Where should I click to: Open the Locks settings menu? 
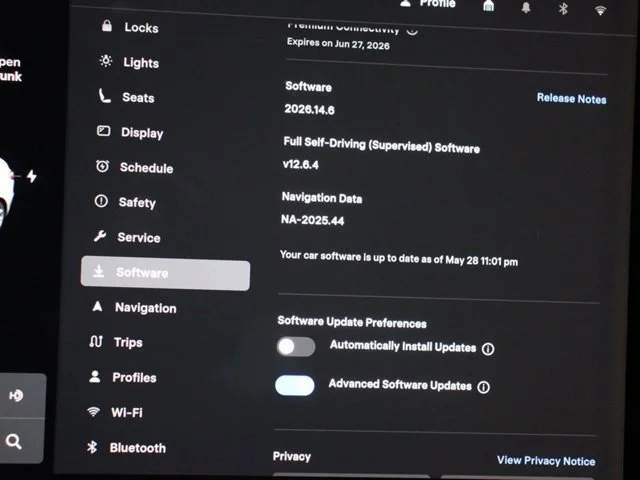(x=130, y=27)
